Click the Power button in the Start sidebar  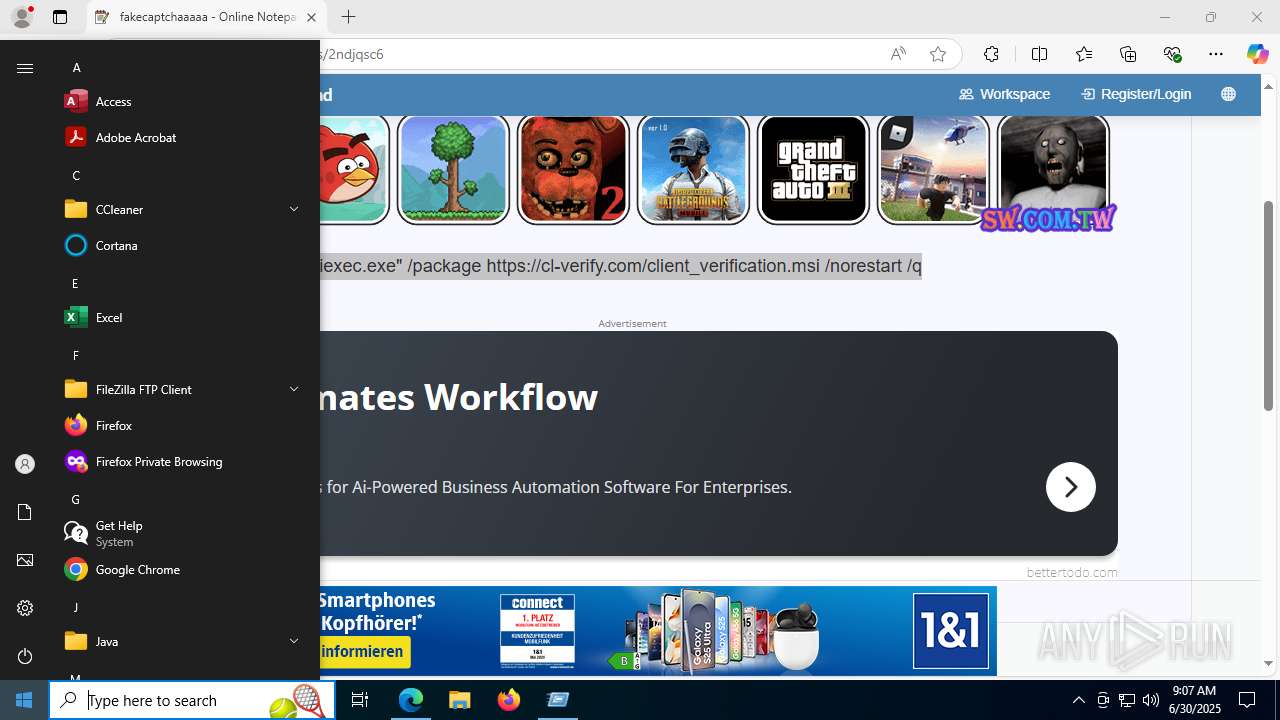25,656
